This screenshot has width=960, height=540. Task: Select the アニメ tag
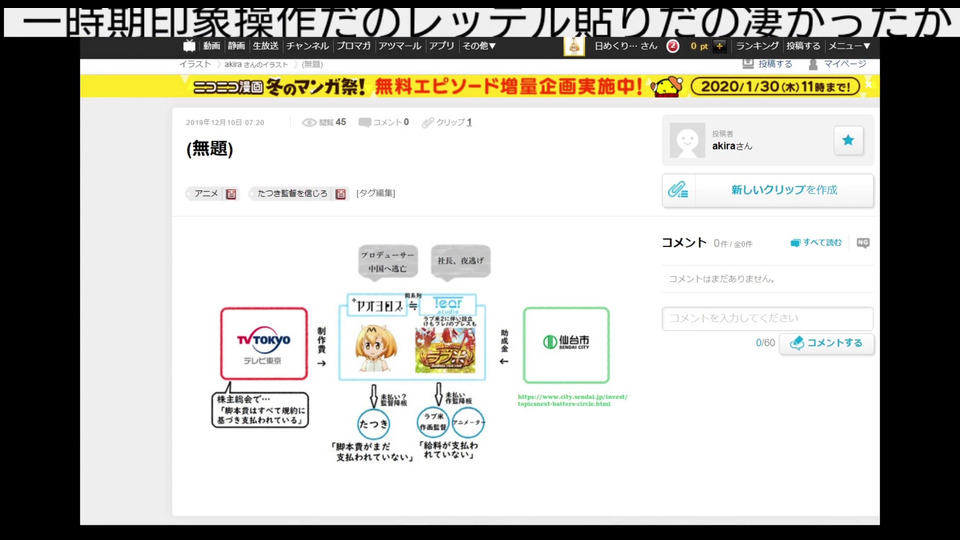tap(206, 193)
